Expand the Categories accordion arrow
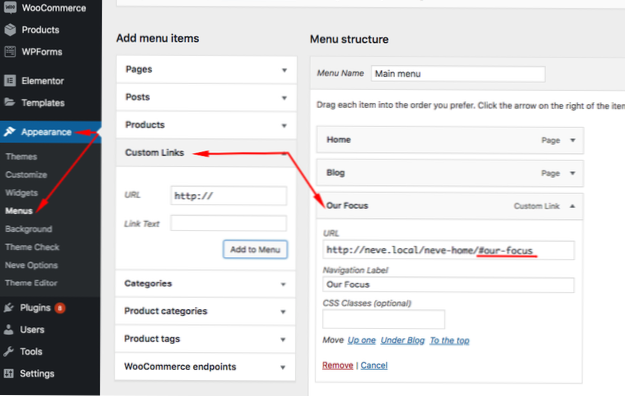This screenshot has width=625, height=396. (283, 284)
